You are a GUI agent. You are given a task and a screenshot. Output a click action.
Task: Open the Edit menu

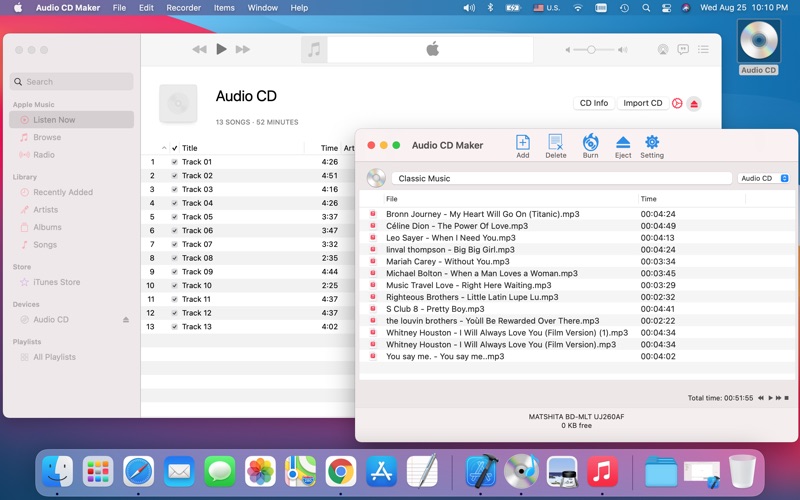pos(146,8)
